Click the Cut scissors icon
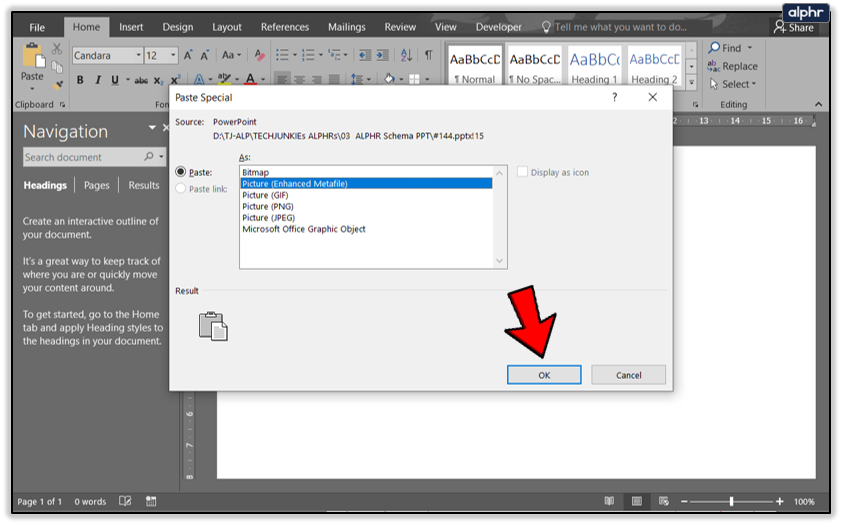842x525 pixels. coord(57,48)
